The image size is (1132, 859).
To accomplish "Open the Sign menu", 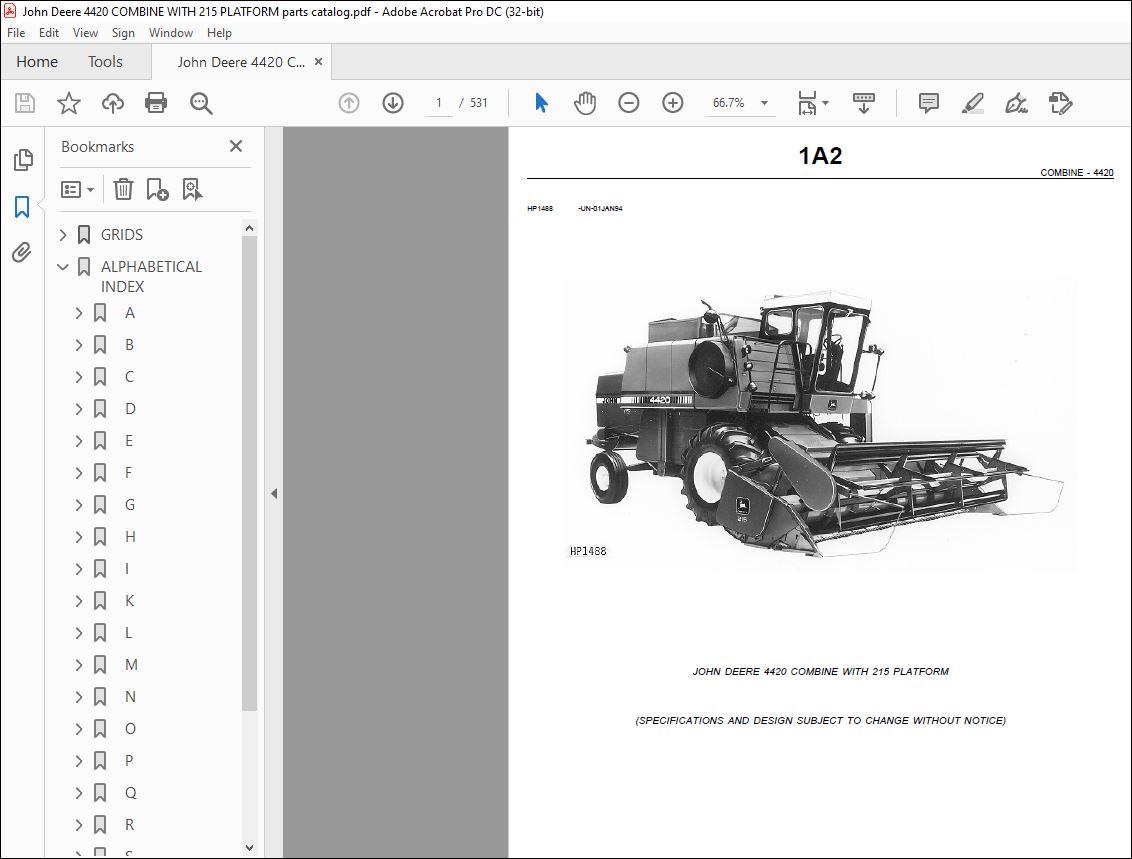I will 123,32.
